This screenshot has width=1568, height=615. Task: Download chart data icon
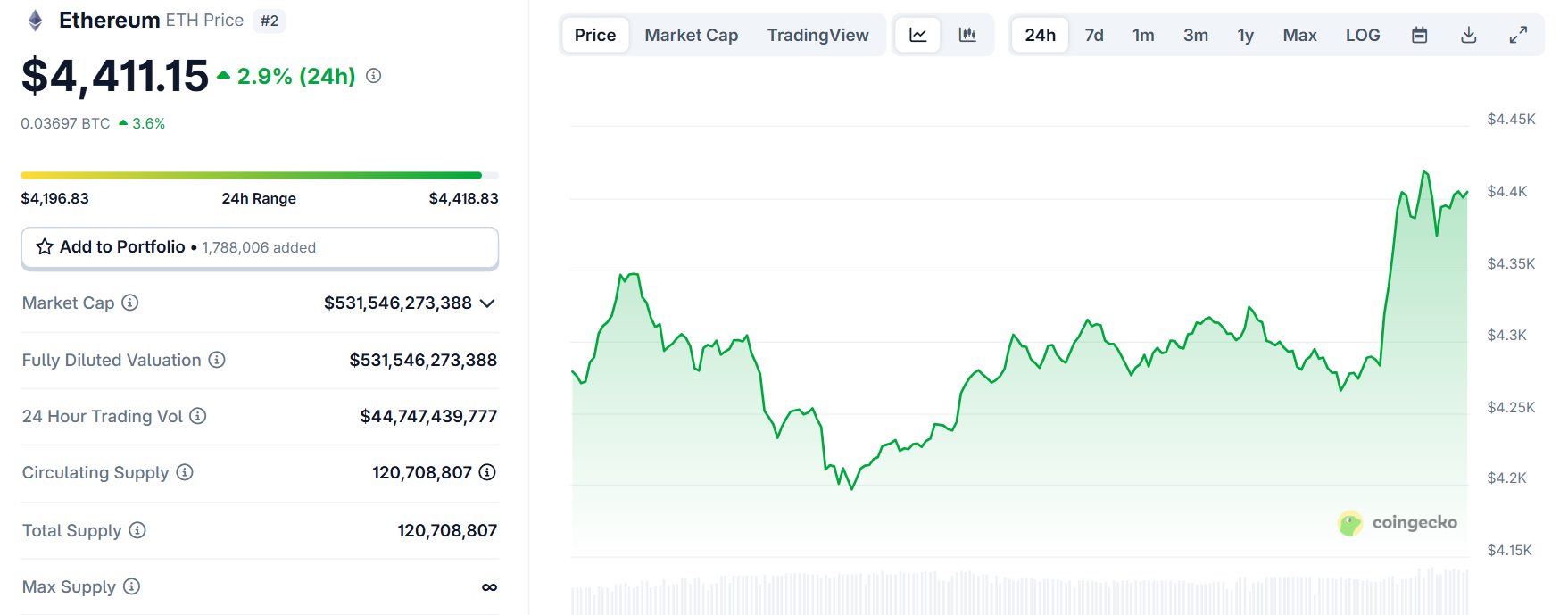coord(1469,35)
